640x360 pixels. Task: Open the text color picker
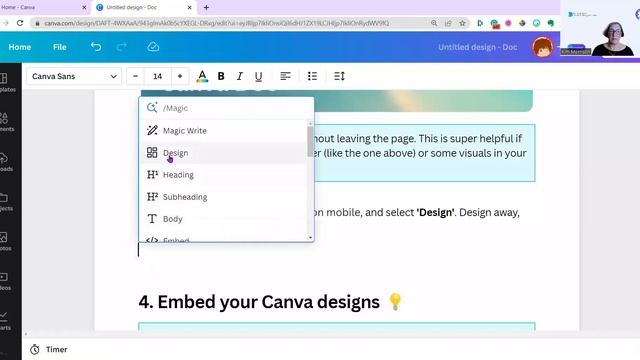coord(202,76)
